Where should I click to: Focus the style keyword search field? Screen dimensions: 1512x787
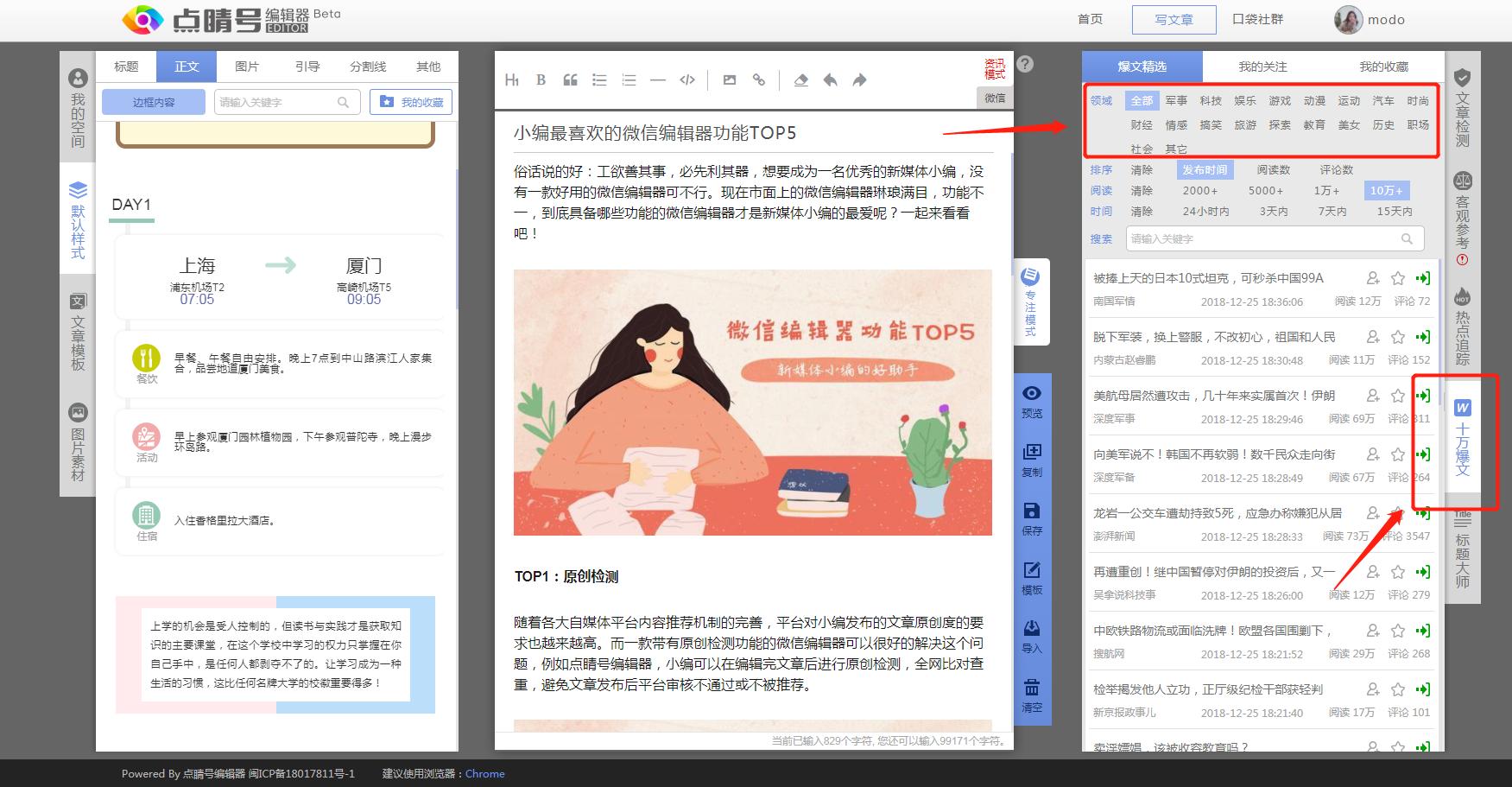[287, 102]
